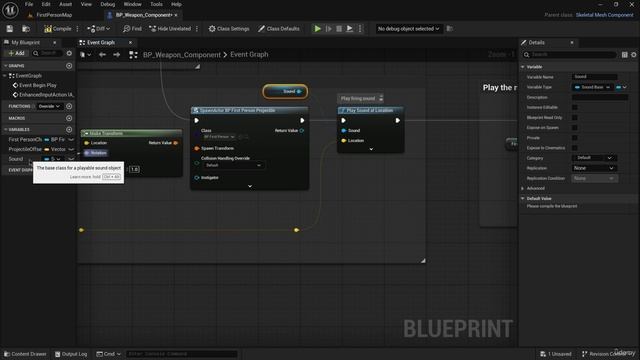Image resolution: width=640 pixels, height=360 pixels.
Task: Expand SpawnActor node advanced pins
Action: 250,187
